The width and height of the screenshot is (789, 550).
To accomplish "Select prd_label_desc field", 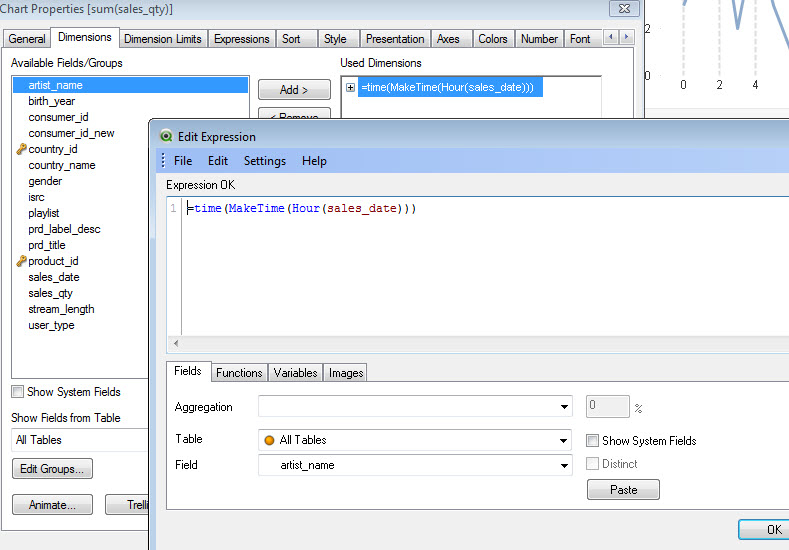I will [x=64, y=229].
